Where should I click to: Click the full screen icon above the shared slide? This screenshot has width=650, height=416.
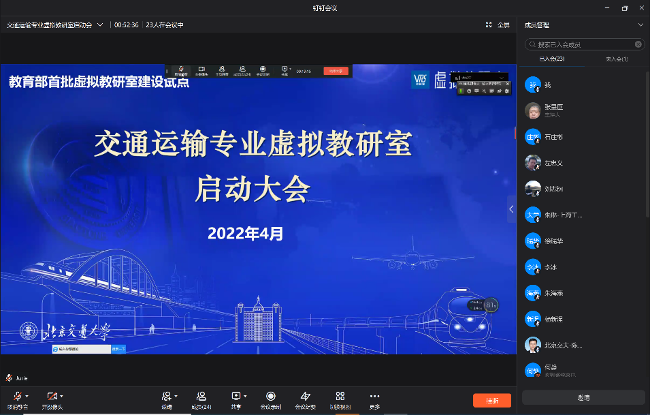pyautogui.click(x=489, y=24)
